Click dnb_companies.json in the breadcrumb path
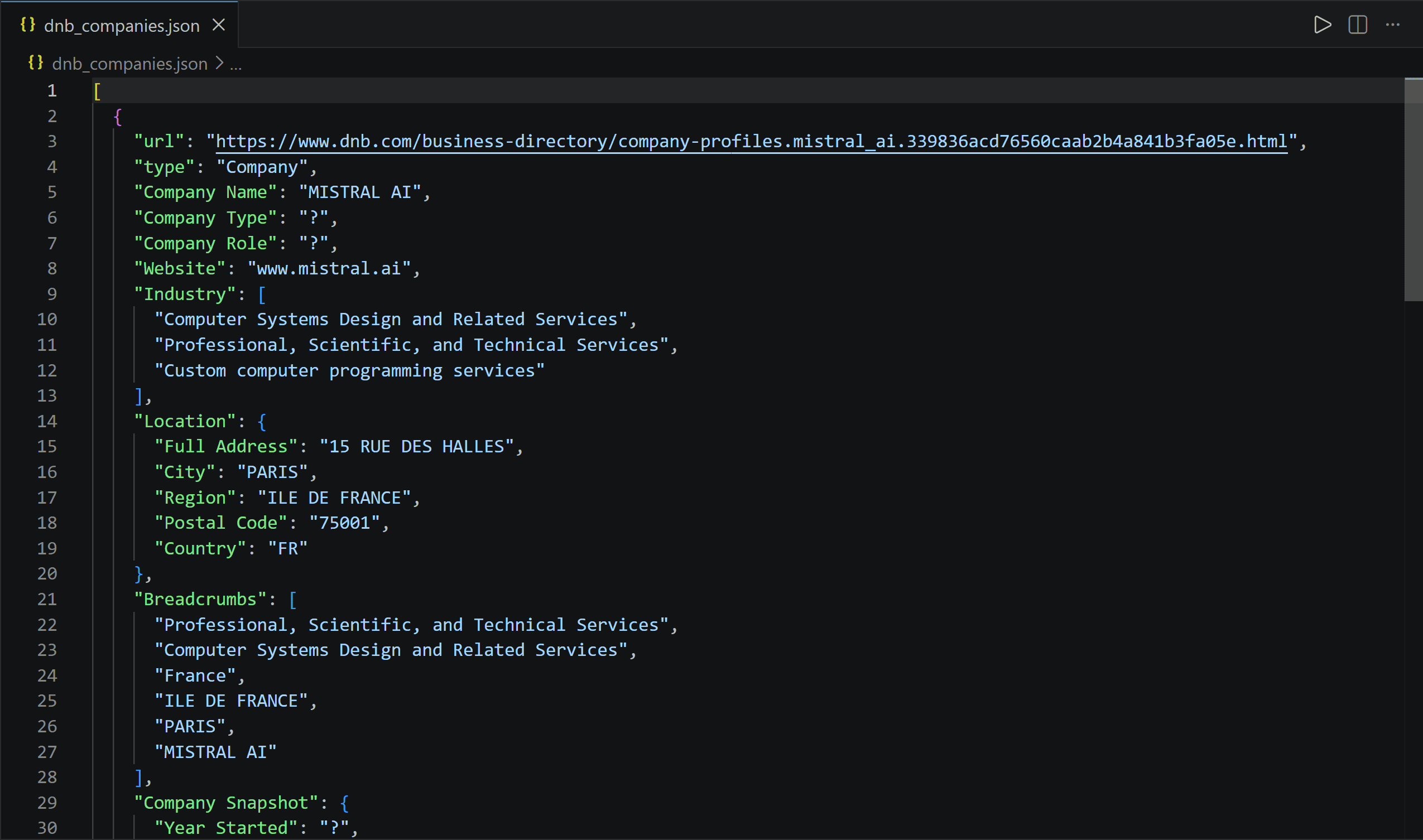This screenshot has width=1423, height=840. tap(129, 64)
